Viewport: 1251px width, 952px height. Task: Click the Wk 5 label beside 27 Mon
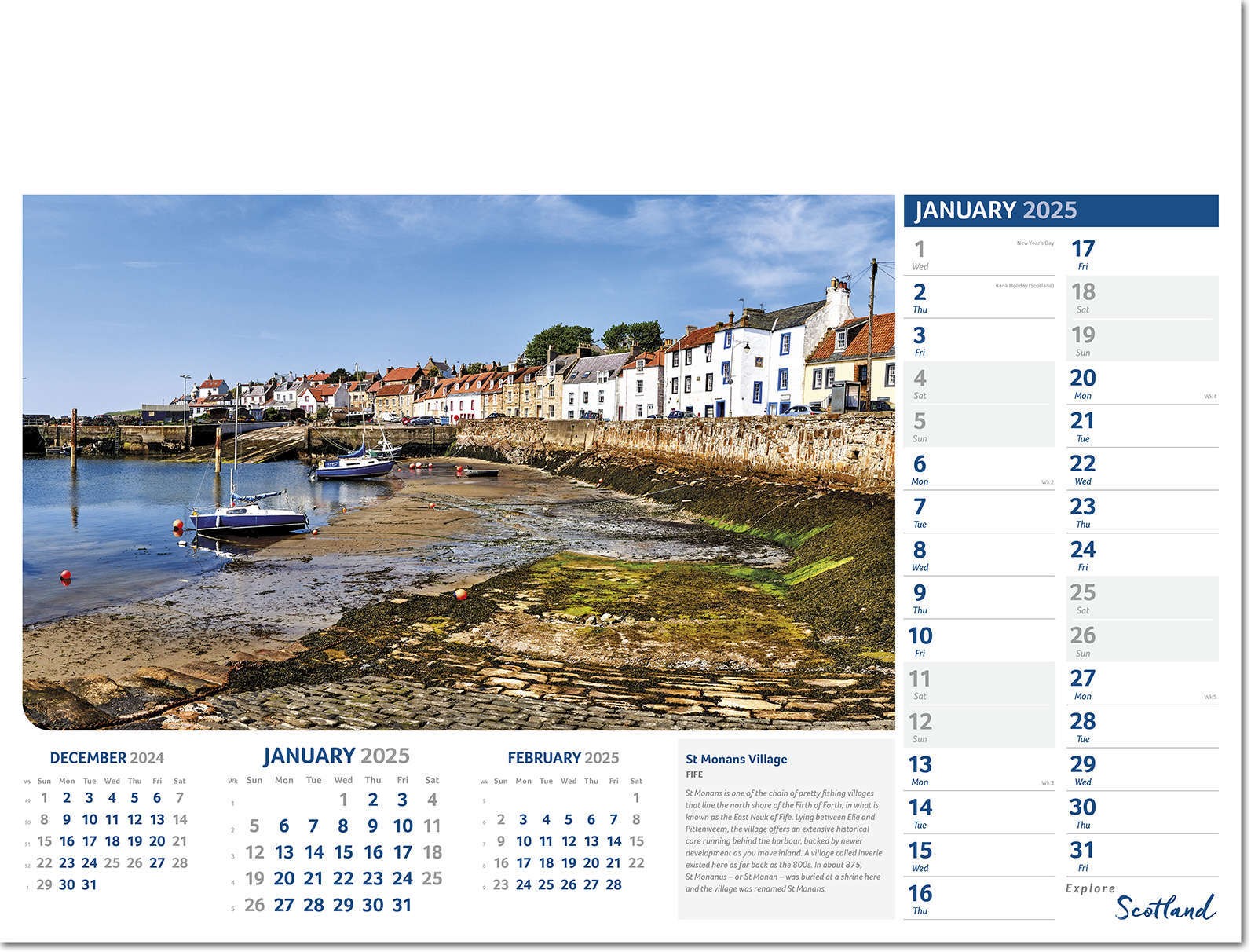tap(1210, 697)
